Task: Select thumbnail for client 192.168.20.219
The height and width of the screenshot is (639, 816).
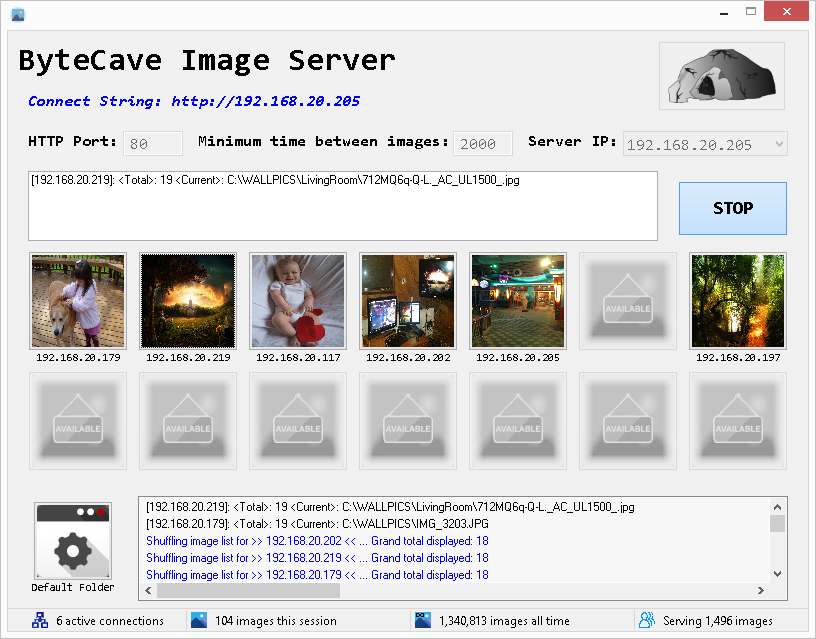Action: (x=188, y=301)
